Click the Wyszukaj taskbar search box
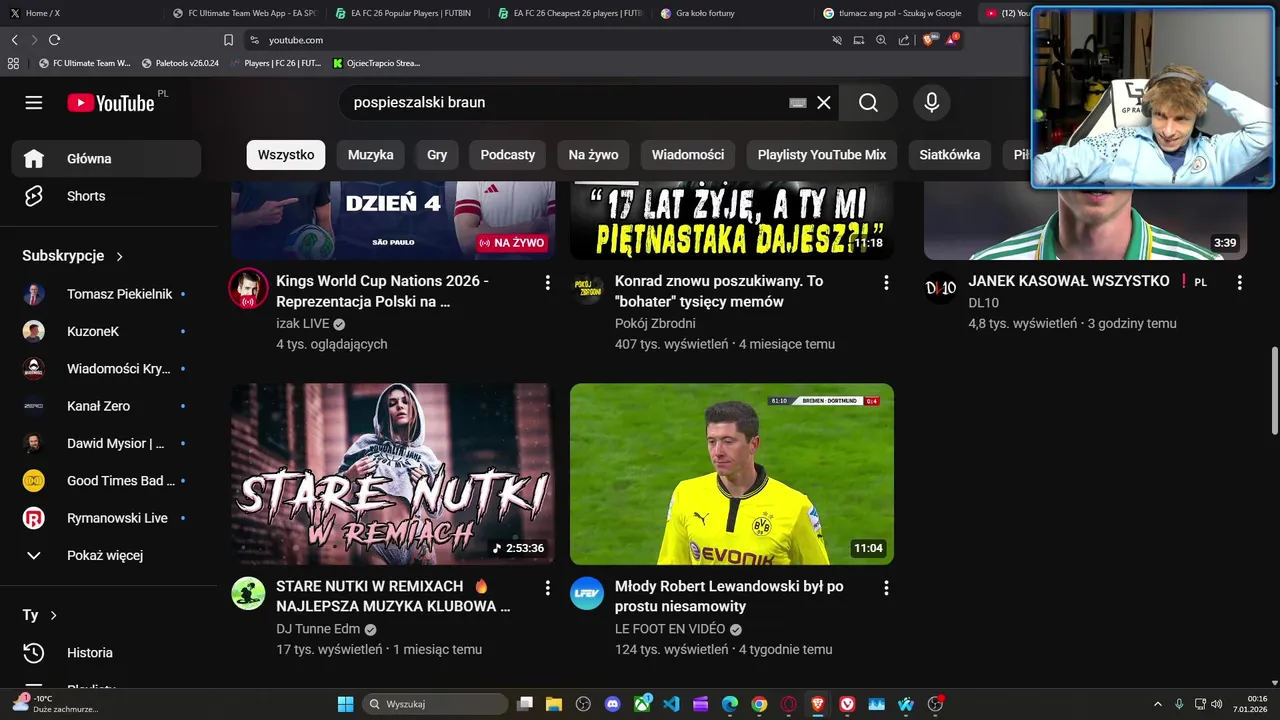1280x720 pixels. pyautogui.click(x=434, y=704)
